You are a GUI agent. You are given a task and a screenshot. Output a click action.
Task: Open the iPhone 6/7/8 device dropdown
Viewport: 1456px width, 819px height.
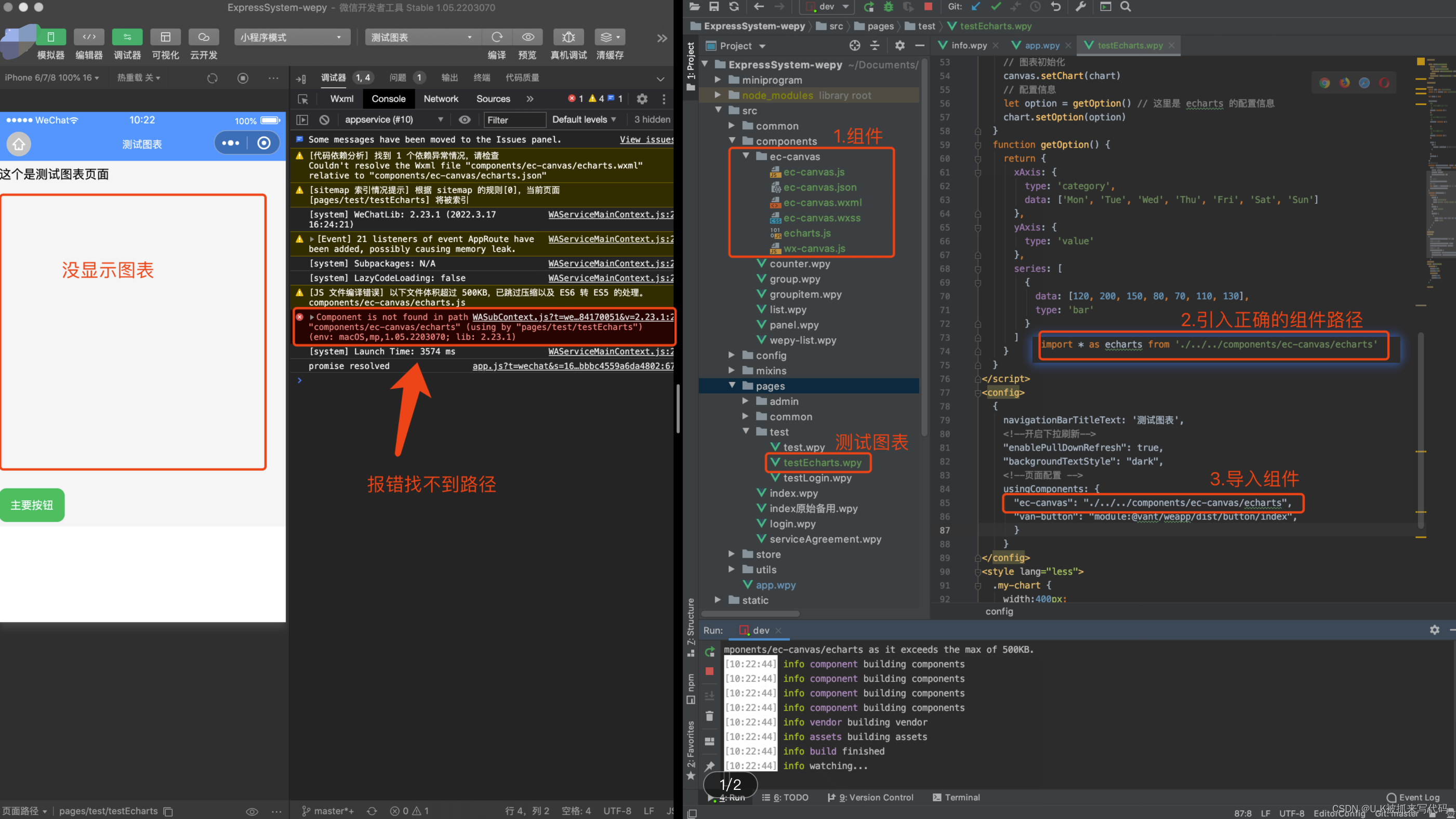[52, 78]
